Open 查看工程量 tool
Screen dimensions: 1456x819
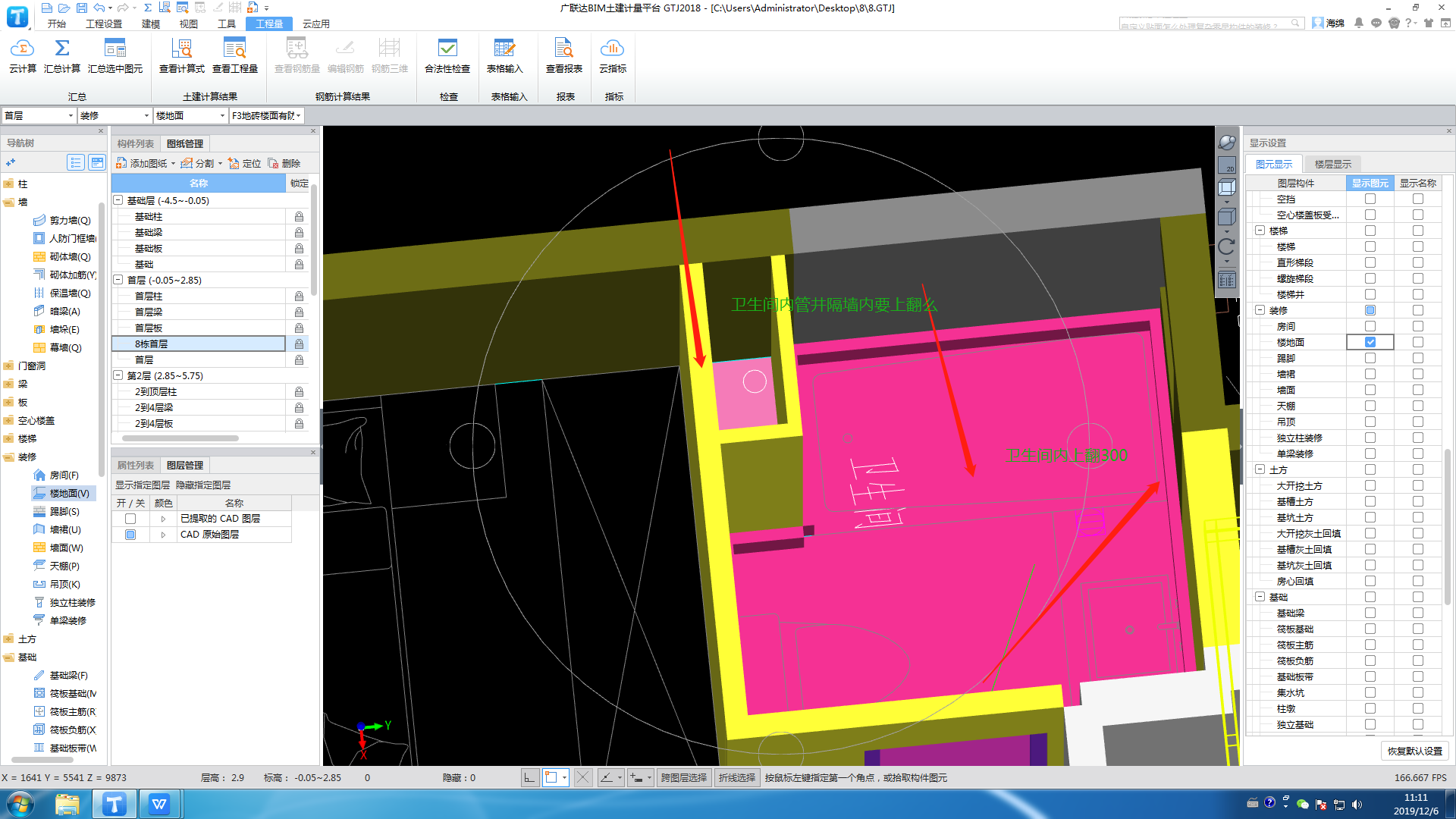coord(235,56)
